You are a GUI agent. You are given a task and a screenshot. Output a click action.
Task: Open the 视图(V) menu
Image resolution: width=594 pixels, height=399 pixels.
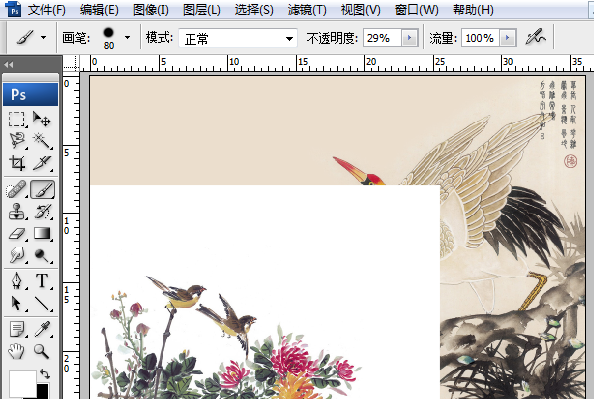pyautogui.click(x=360, y=9)
